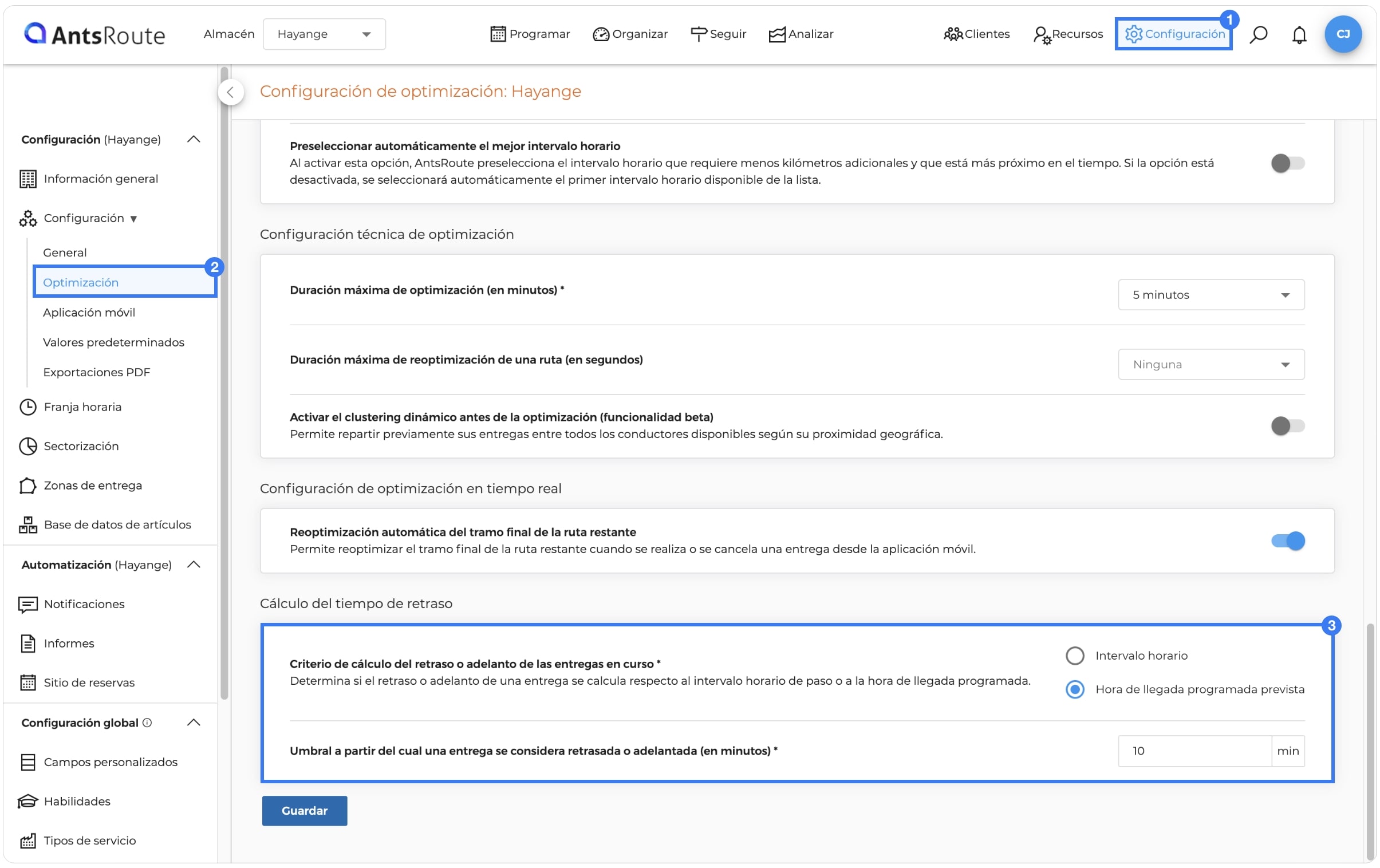The image size is (1380, 868).
Task: Click the Seguir signpost icon
Action: pos(699,34)
